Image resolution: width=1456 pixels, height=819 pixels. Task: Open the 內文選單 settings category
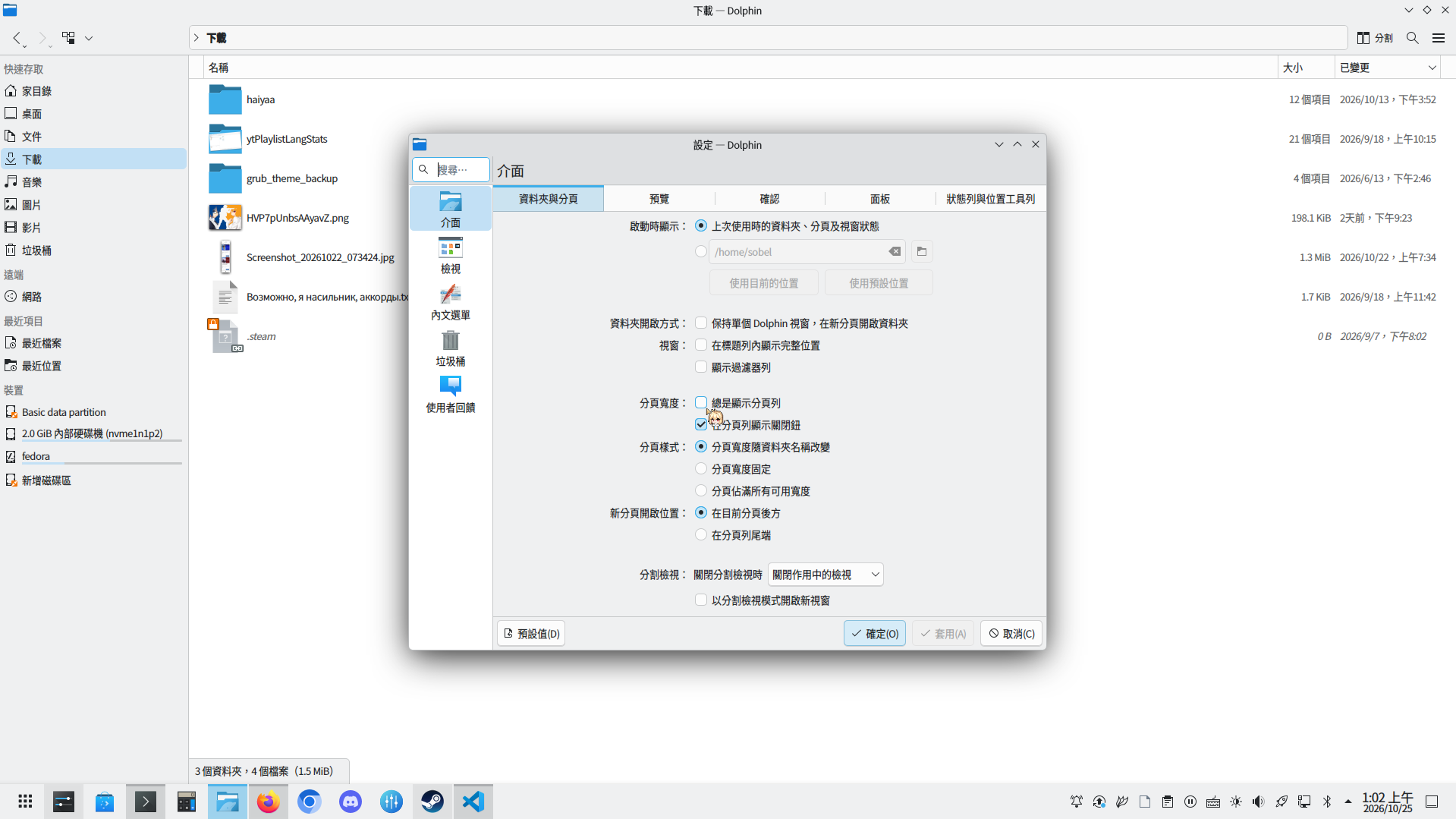(x=451, y=302)
